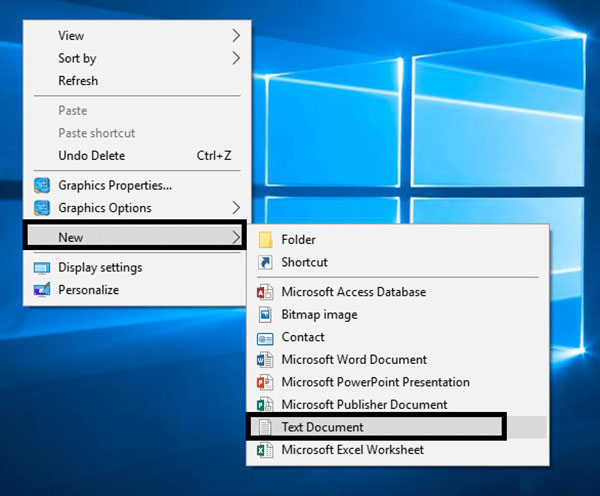Expand the Sort by submenu arrow
Image resolution: width=600 pixels, height=496 pixels.
(236, 58)
